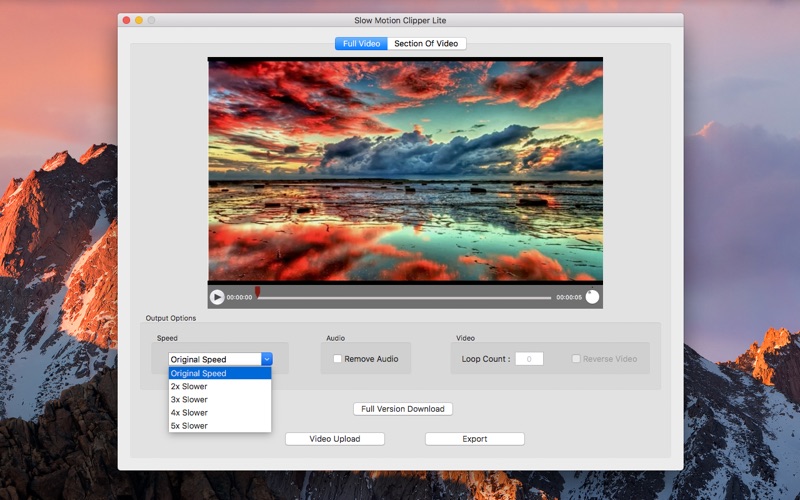Open the Full Version Download button
Screen dimensions: 800x500
pos(403,409)
